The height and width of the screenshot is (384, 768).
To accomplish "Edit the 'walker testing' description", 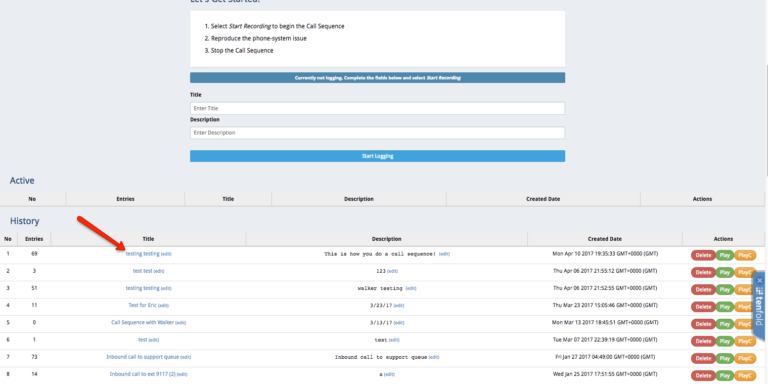I will 411,288.
